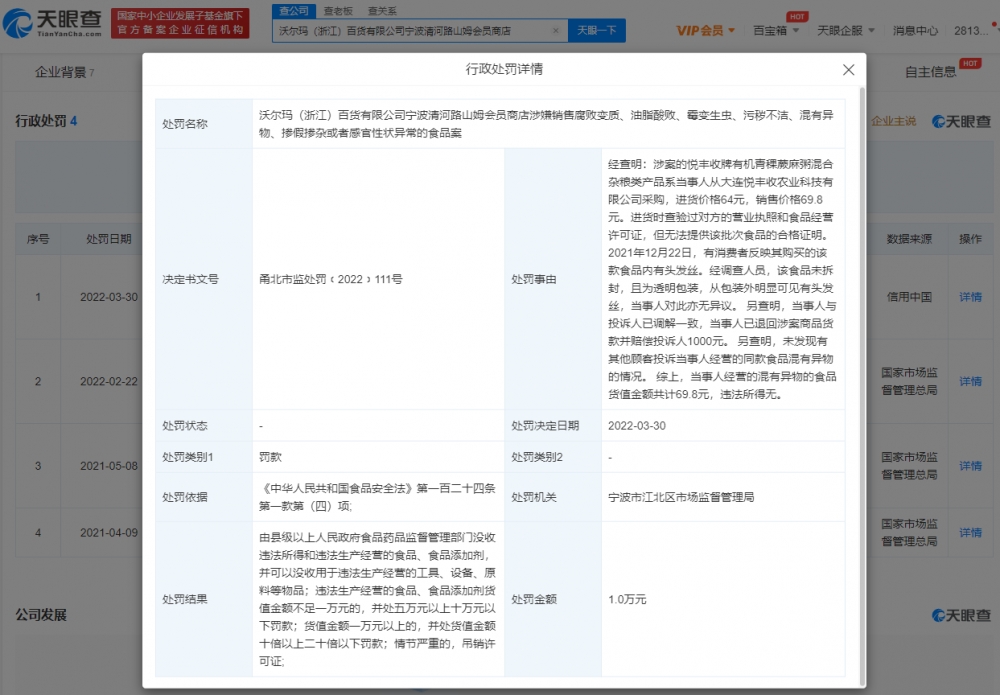Close the 行政处罚详情 dialog

click(848, 70)
